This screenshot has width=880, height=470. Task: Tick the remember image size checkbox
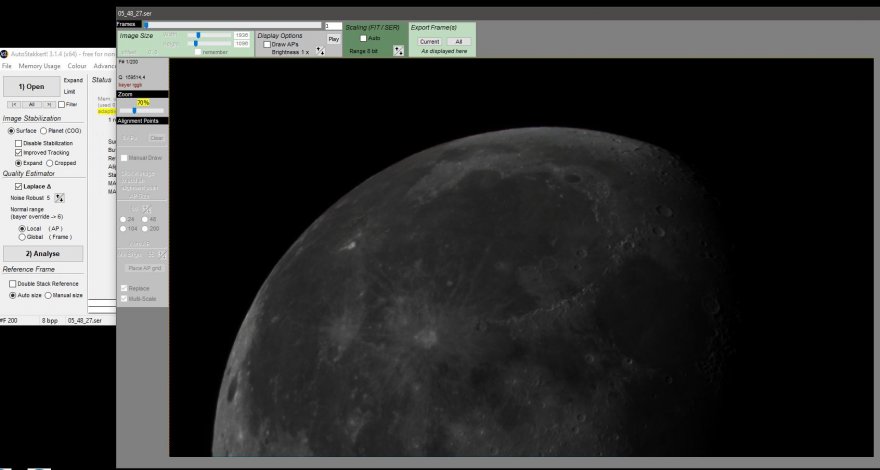(198, 52)
